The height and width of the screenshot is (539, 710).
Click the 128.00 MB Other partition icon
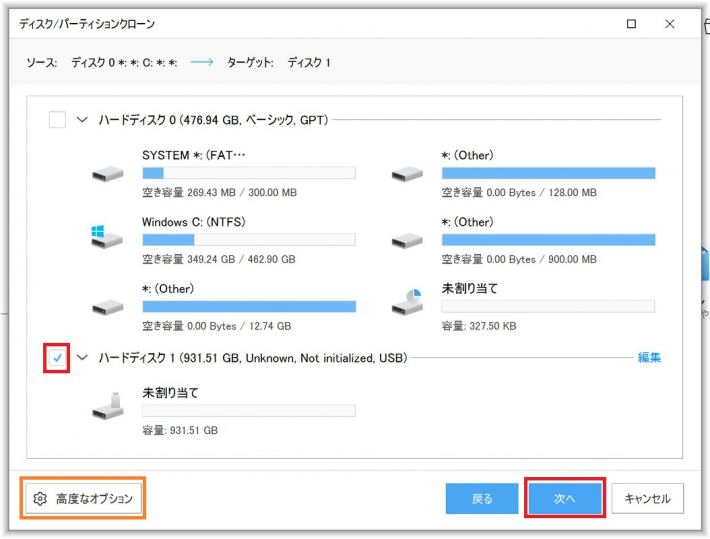pos(407,174)
